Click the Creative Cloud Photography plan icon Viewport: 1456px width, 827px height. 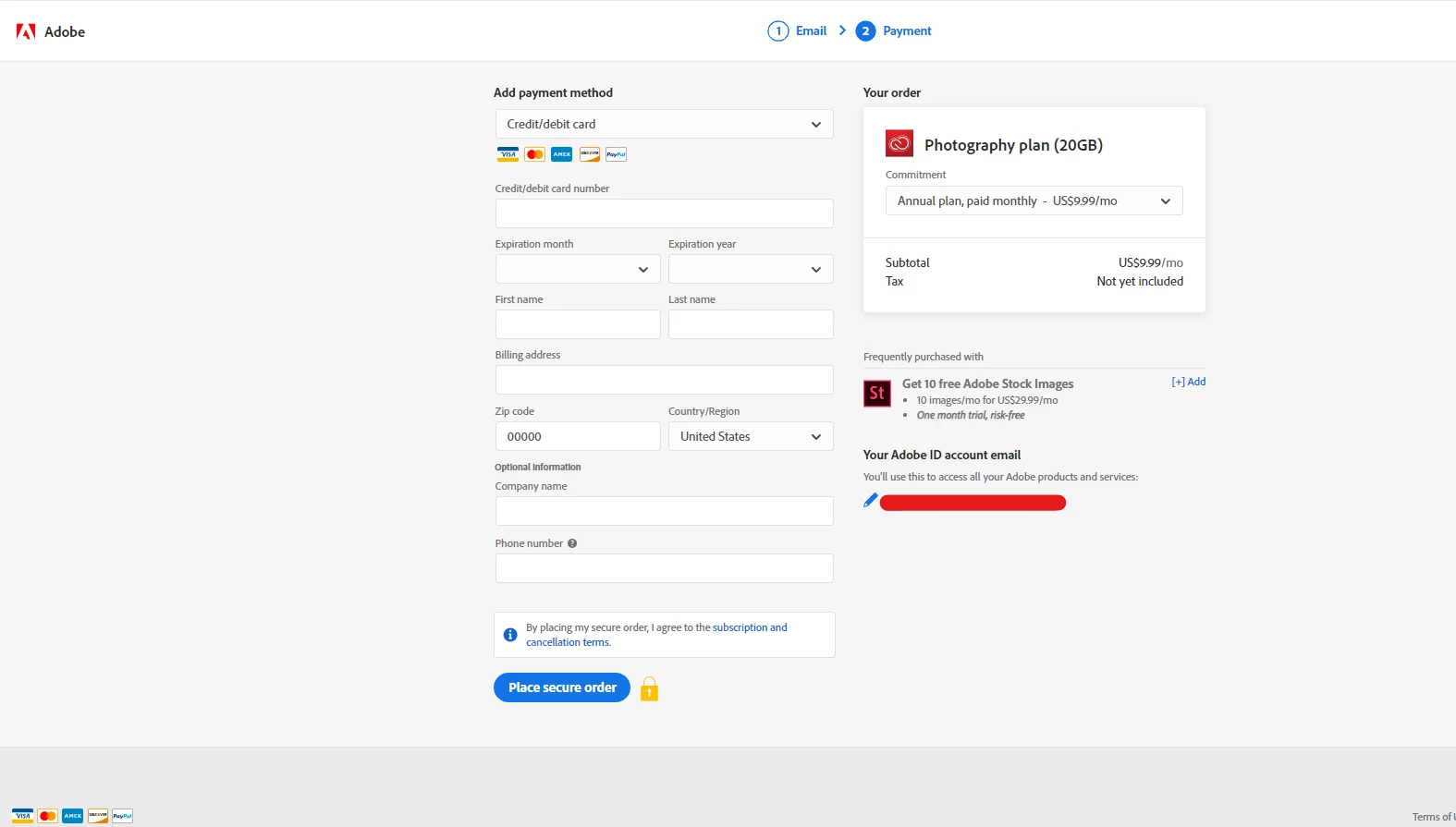899,143
